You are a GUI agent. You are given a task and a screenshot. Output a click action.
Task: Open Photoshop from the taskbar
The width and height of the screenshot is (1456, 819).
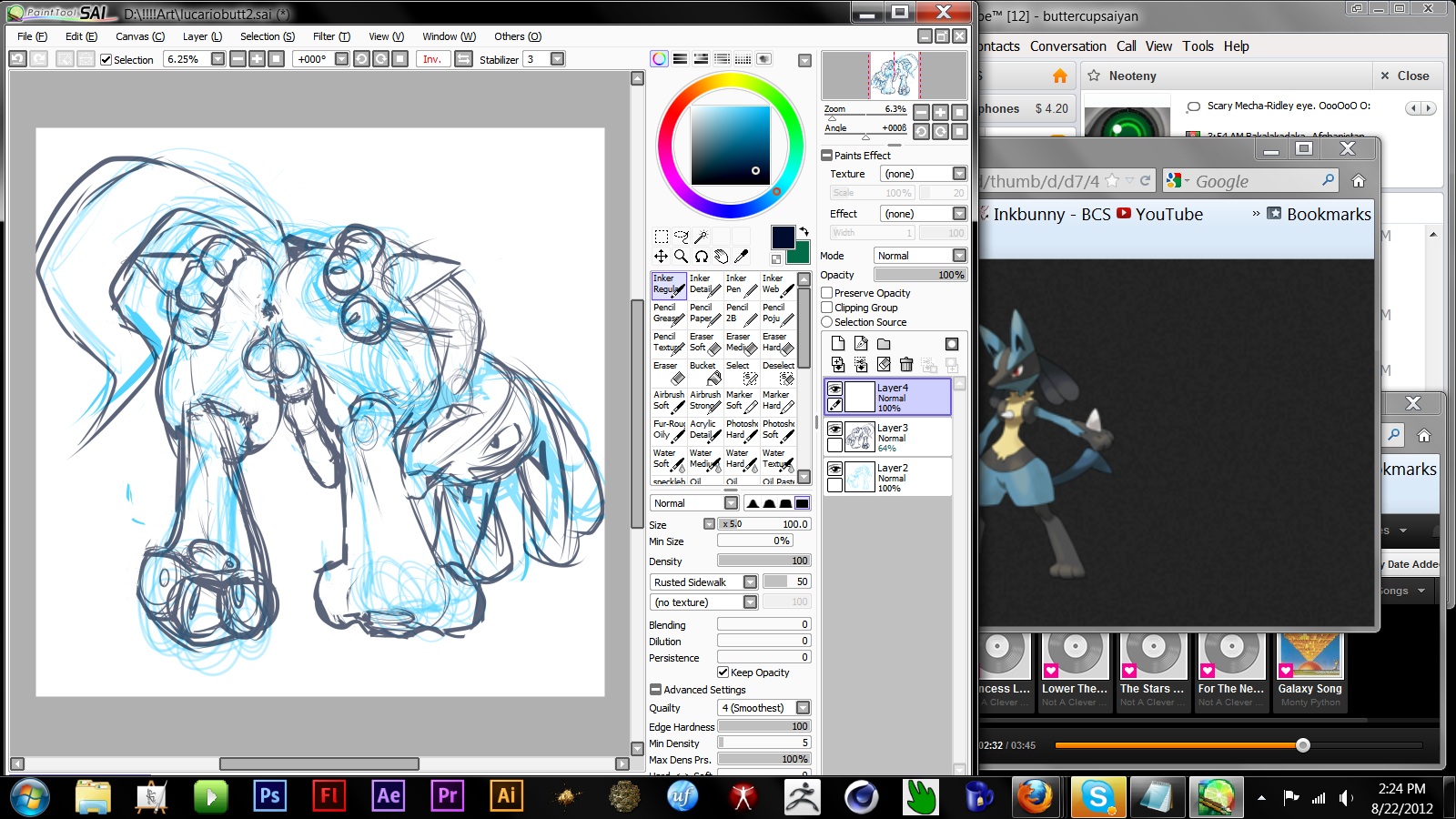coord(269,797)
